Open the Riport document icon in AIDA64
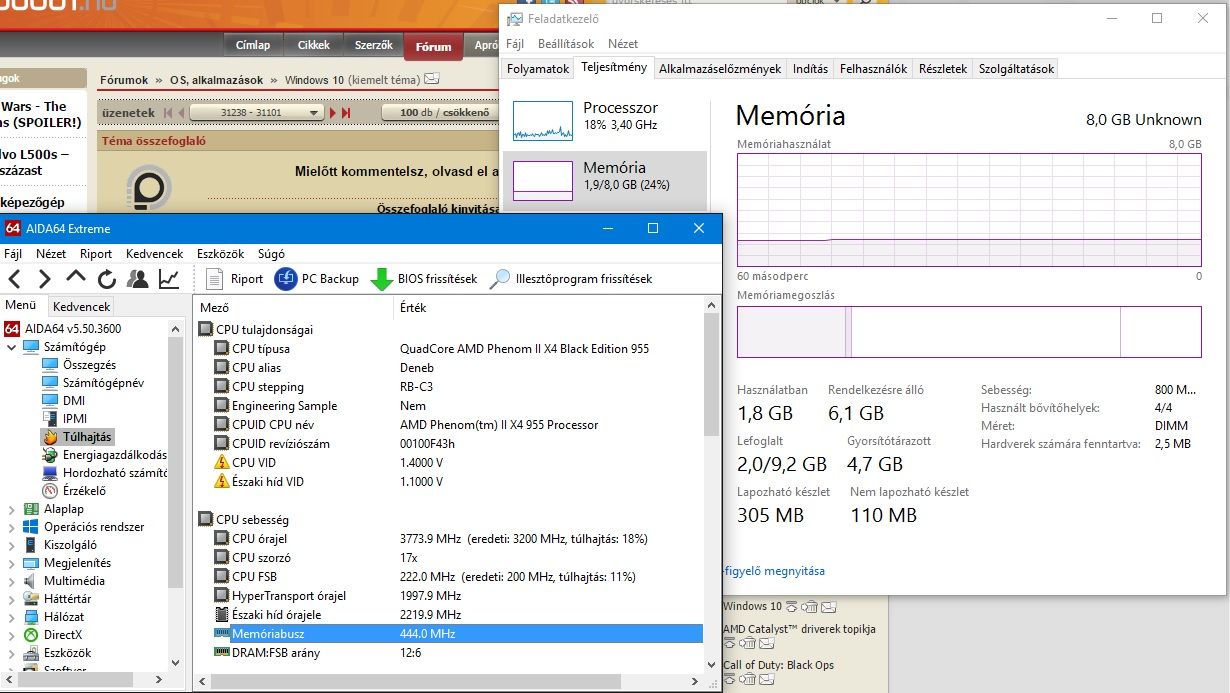The width and height of the screenshot is (1230, 693). coord(213,279)
